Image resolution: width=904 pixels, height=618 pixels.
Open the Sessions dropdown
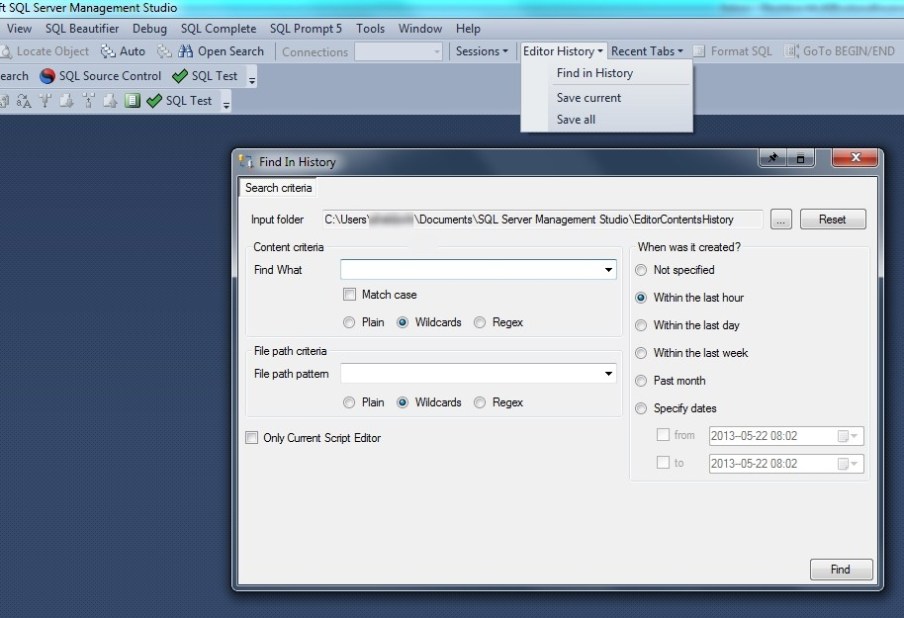coord(482,51)
